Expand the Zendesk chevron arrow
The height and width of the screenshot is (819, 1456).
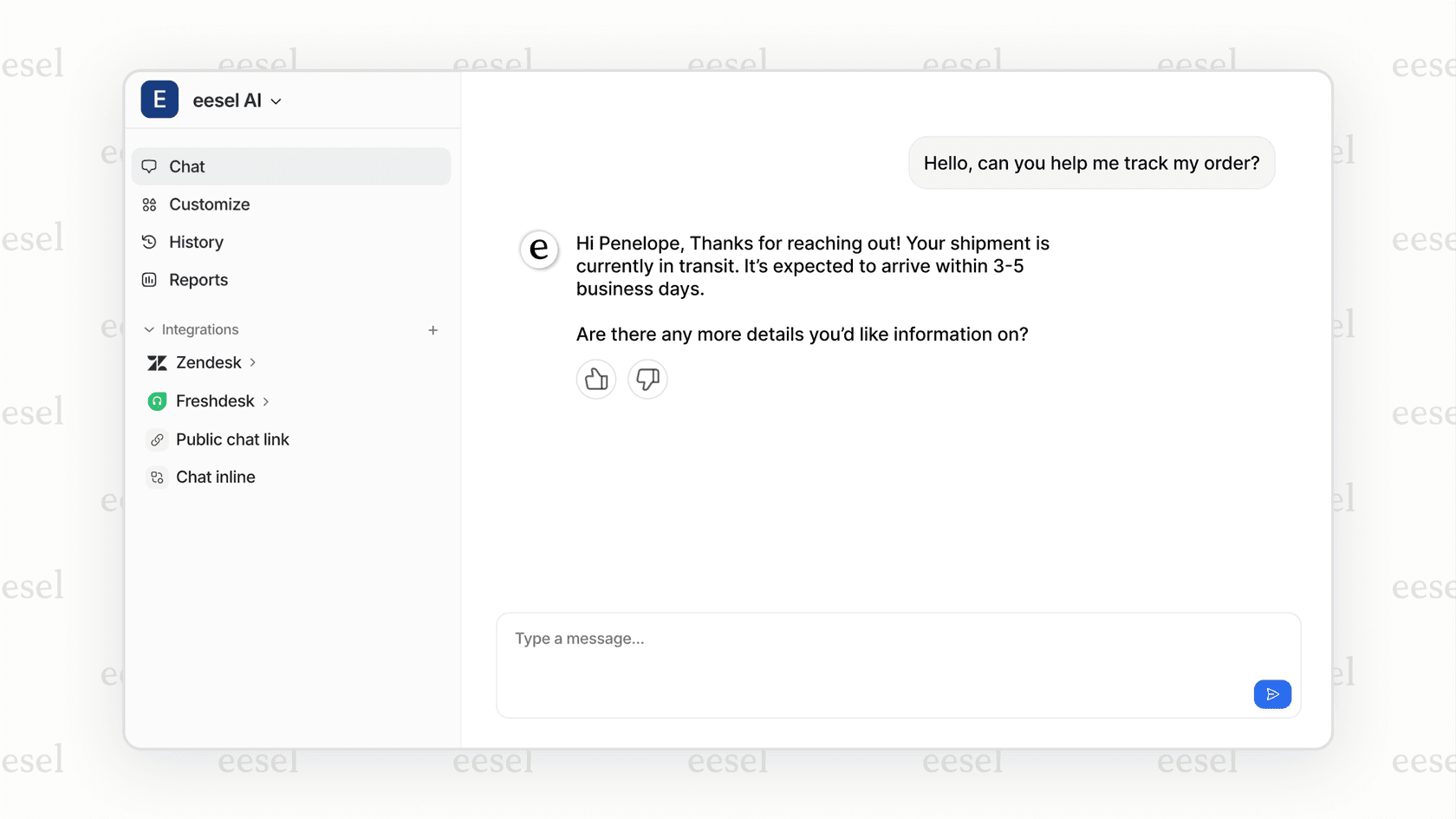point(252,362)
